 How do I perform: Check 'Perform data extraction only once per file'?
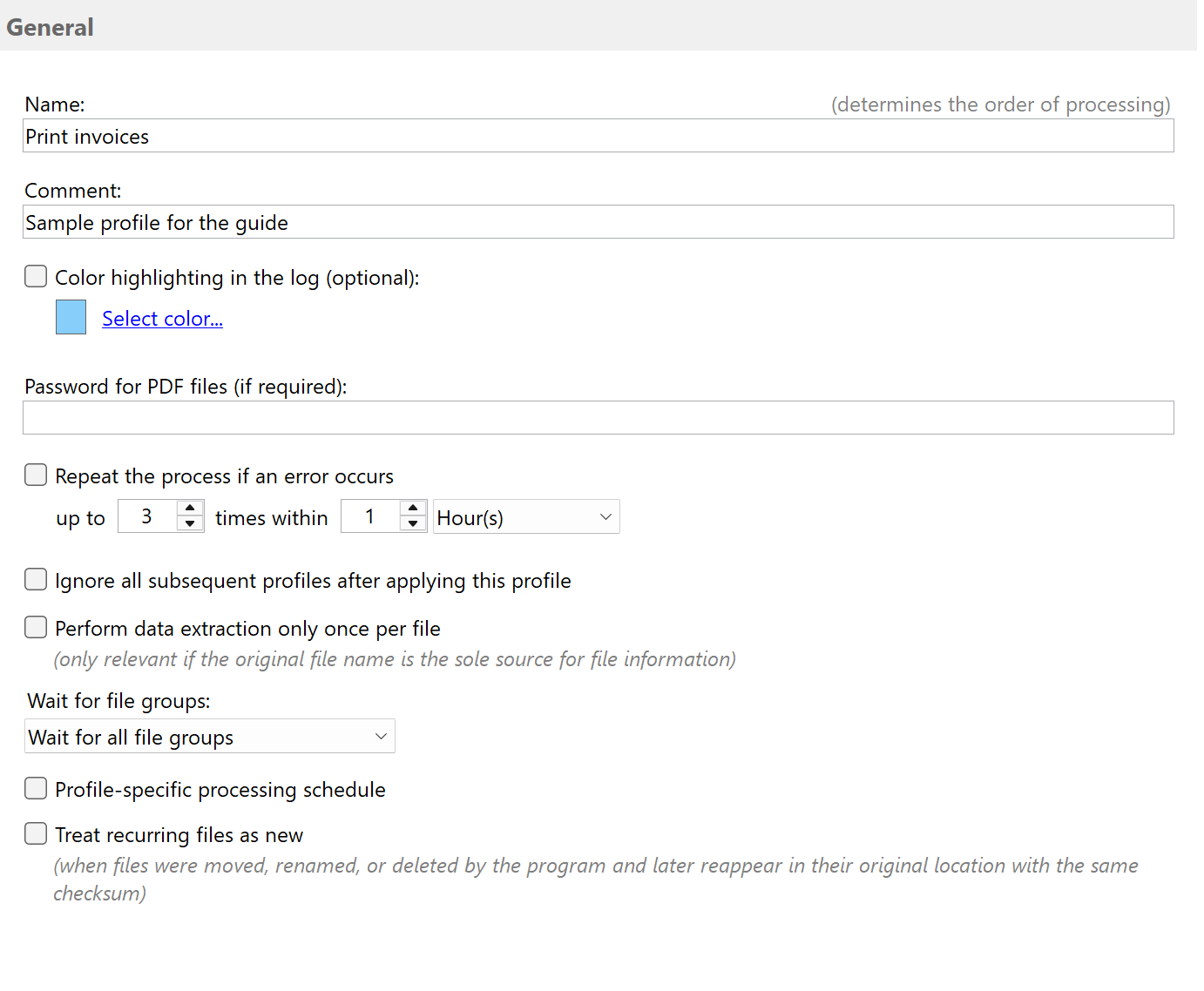(36, 626)
